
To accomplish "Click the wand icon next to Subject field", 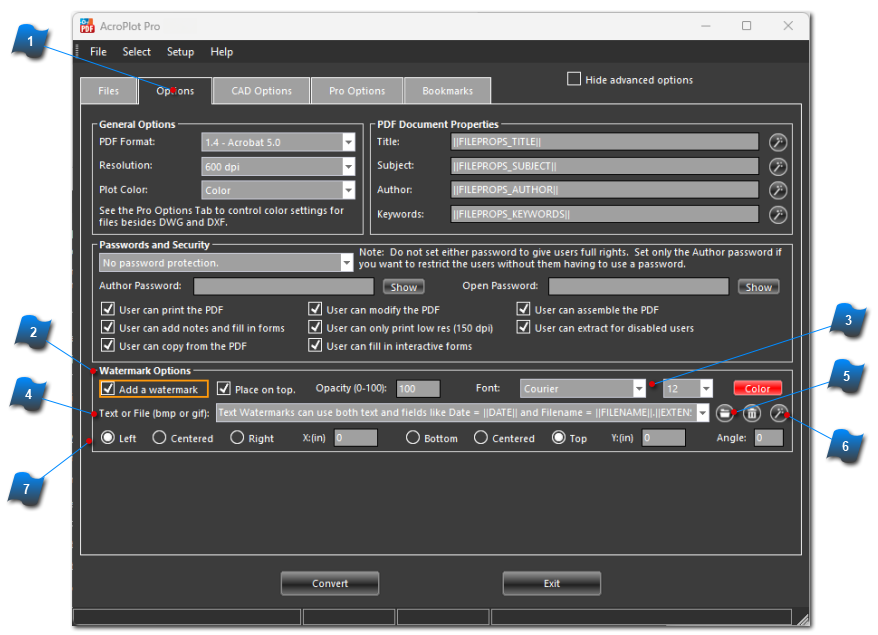I will pos(778,166).
